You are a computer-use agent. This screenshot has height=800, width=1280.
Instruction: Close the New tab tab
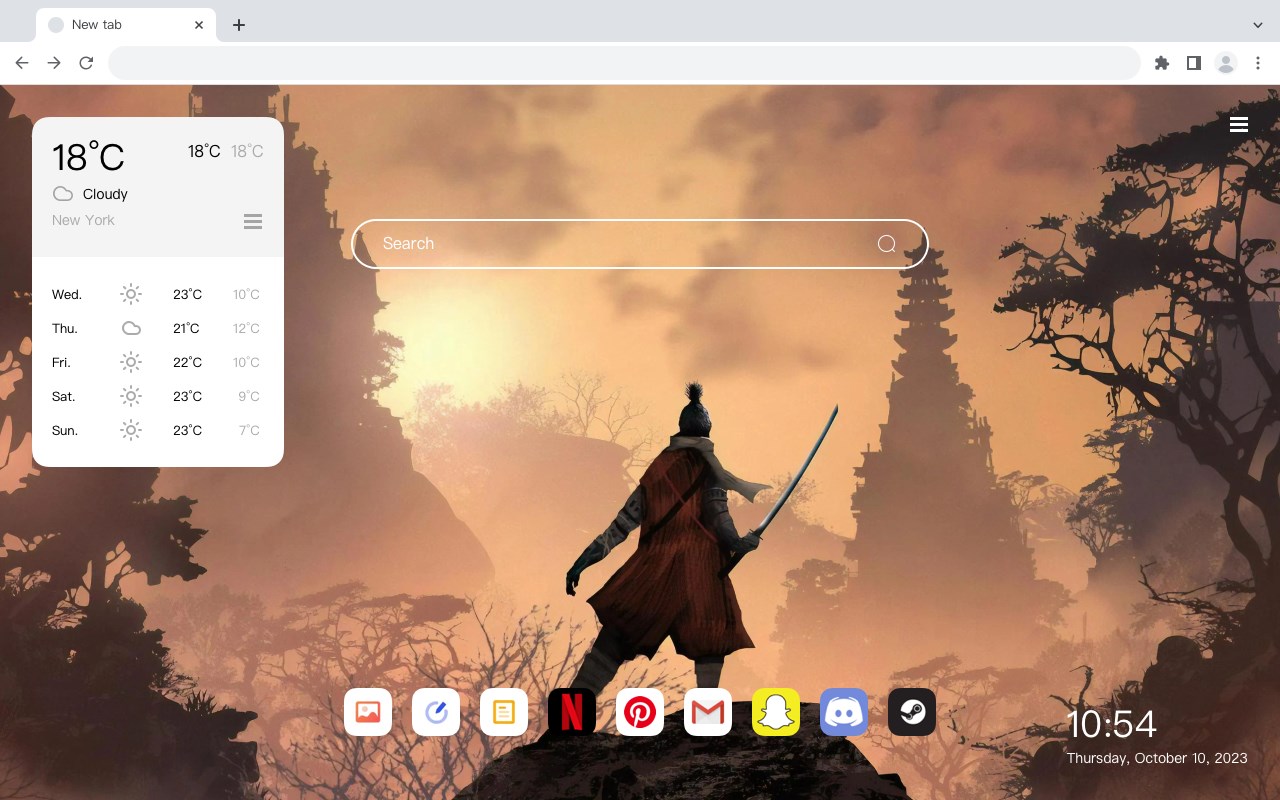199,25
